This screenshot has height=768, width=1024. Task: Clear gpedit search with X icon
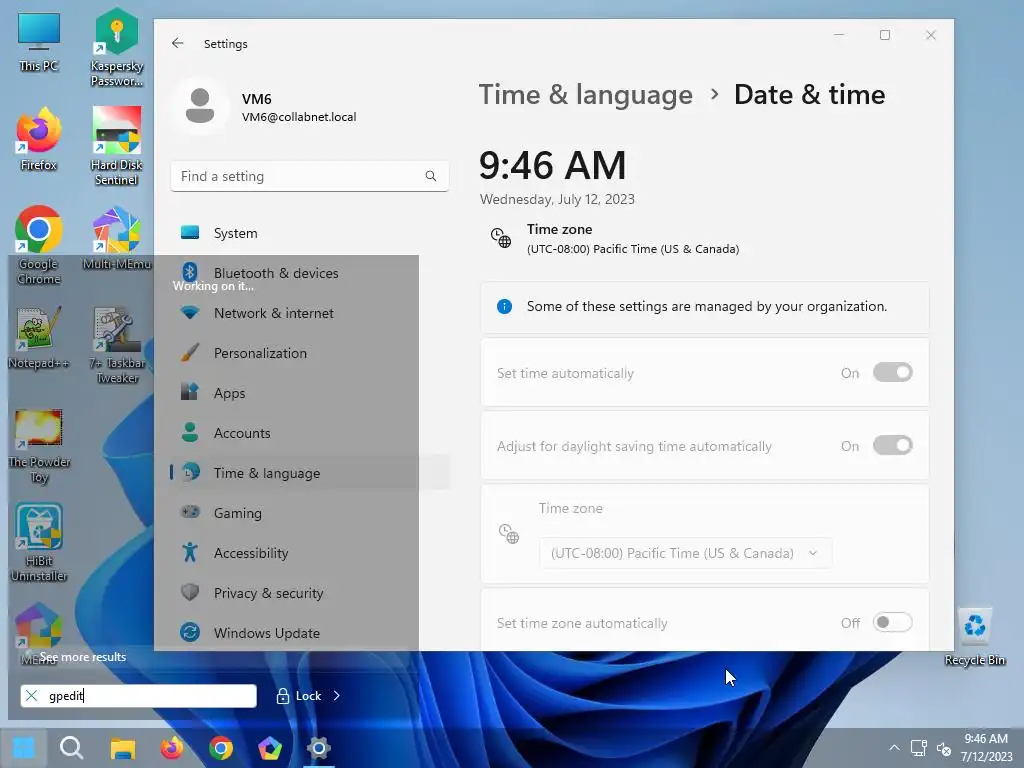click(31, 696)
